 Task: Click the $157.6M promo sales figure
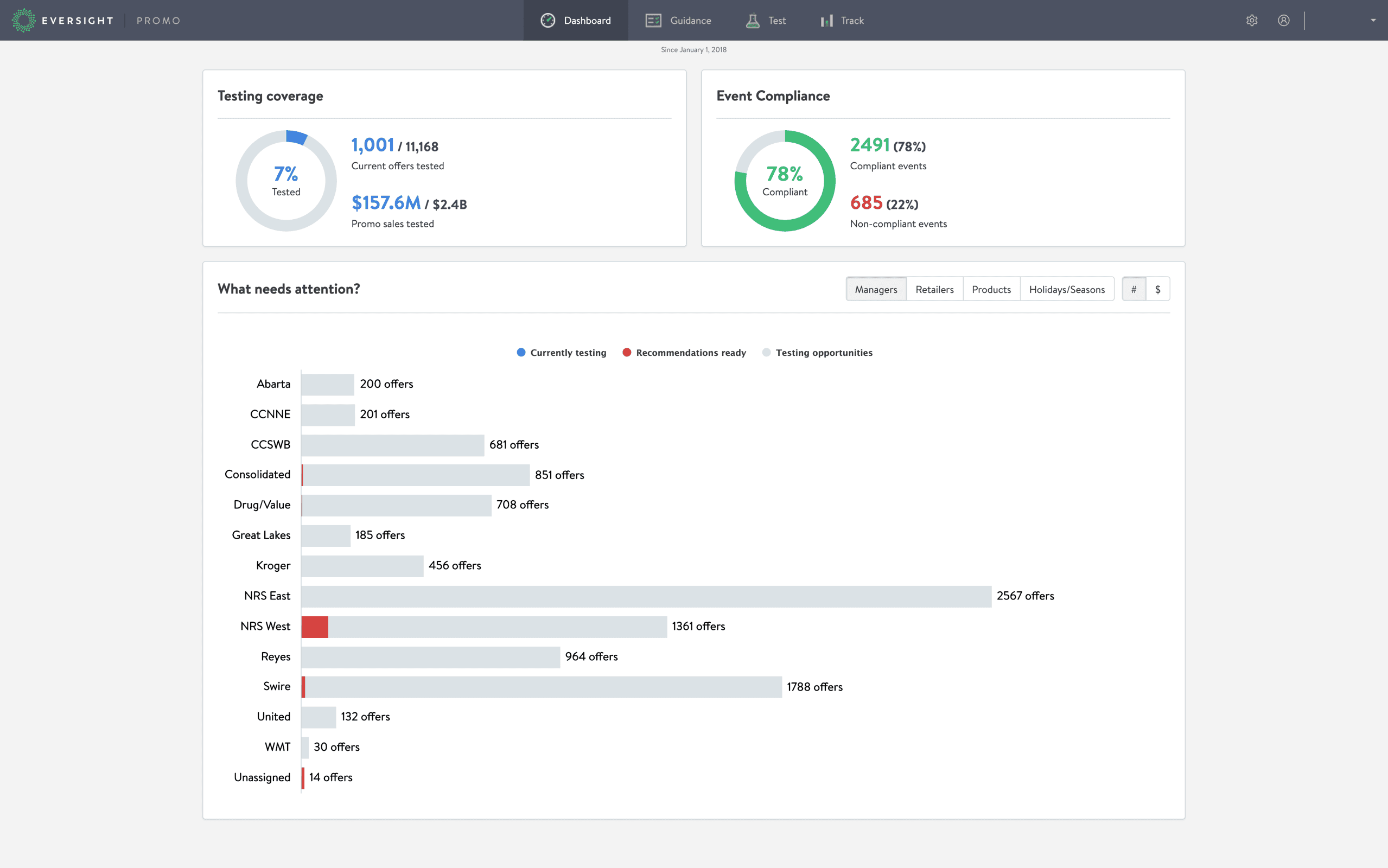386,203
